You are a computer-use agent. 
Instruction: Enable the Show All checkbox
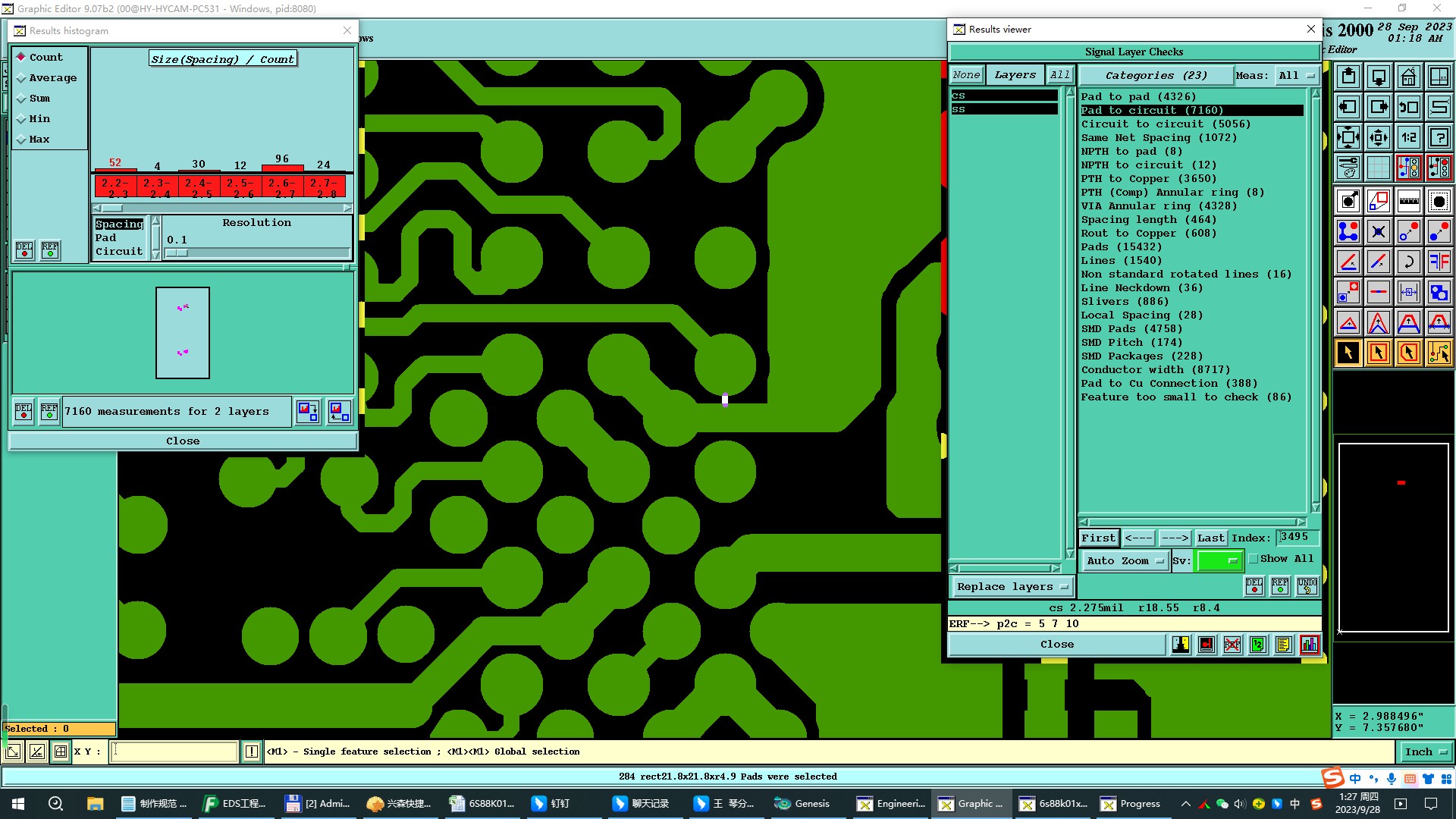pyautogui.click(x=1254, y=559)
